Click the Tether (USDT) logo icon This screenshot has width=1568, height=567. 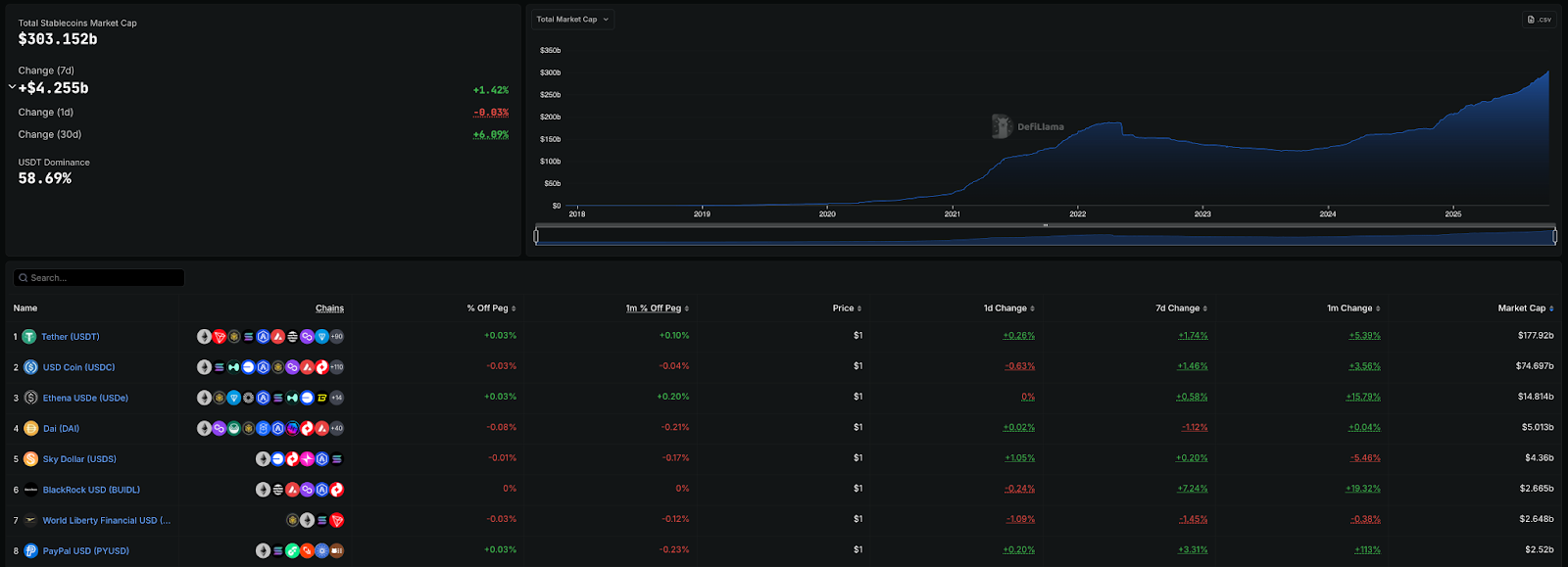coord(29,337)
